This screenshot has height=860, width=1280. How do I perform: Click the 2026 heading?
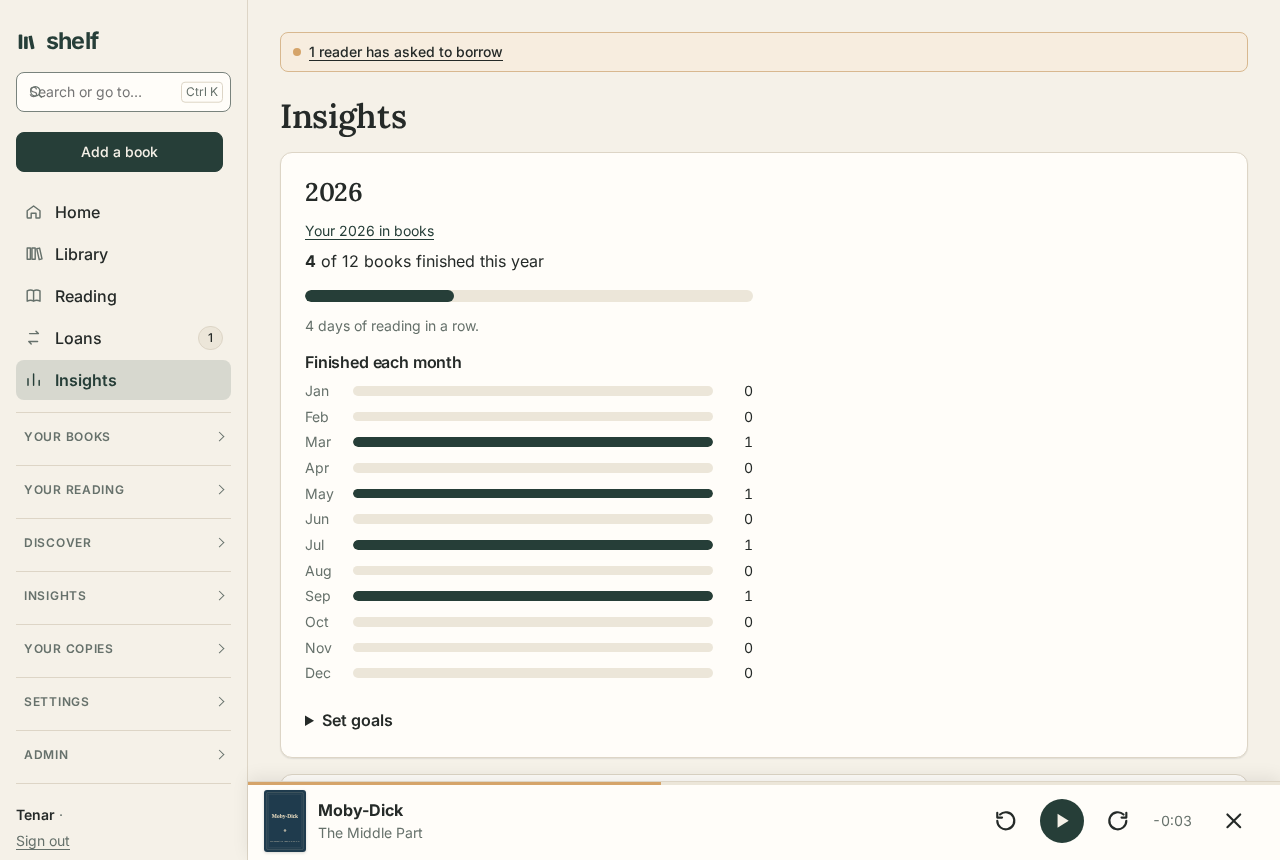coord(334,192)
